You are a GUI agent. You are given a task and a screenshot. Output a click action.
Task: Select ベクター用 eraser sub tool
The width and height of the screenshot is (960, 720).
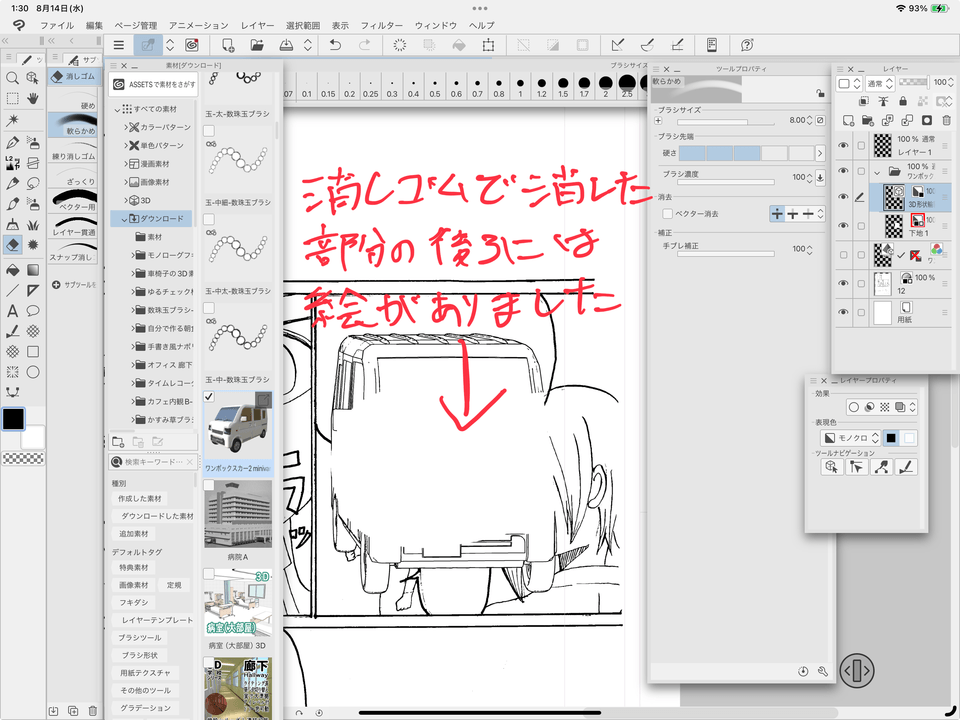(72, 201)
